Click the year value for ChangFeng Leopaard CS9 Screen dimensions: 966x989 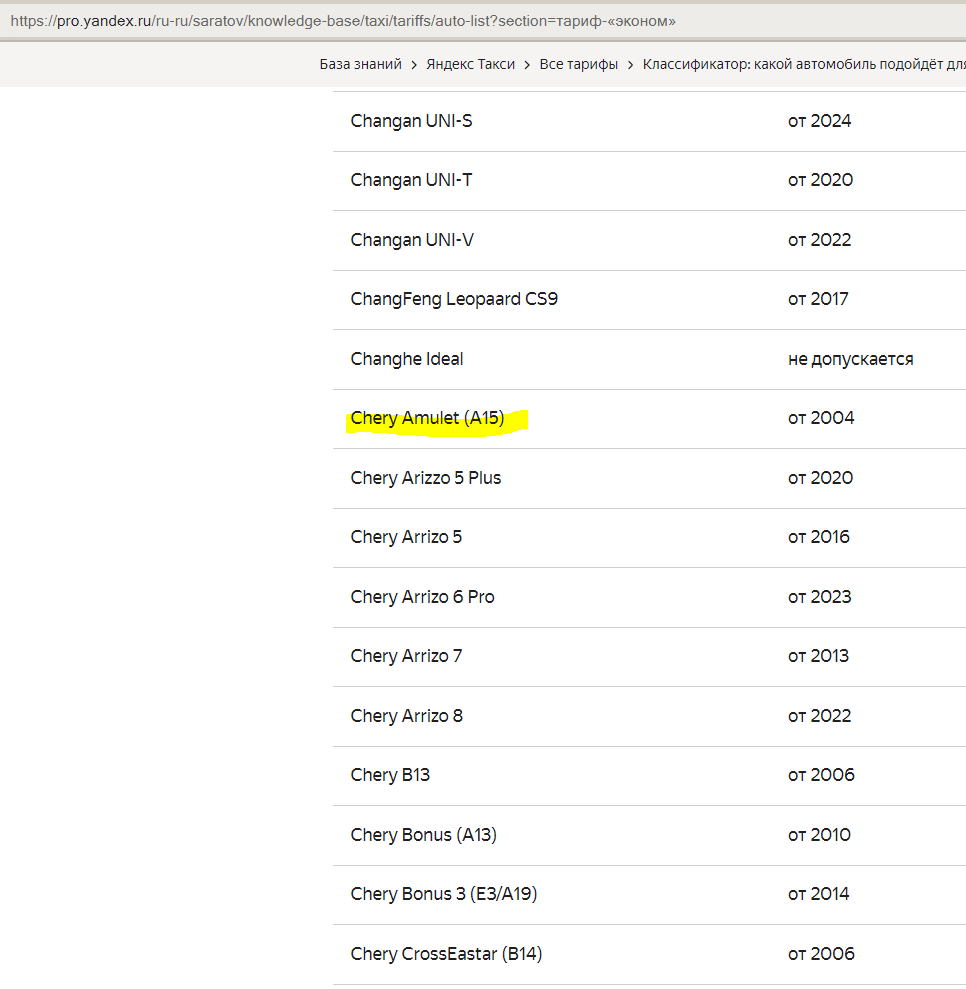click(818, 299)
